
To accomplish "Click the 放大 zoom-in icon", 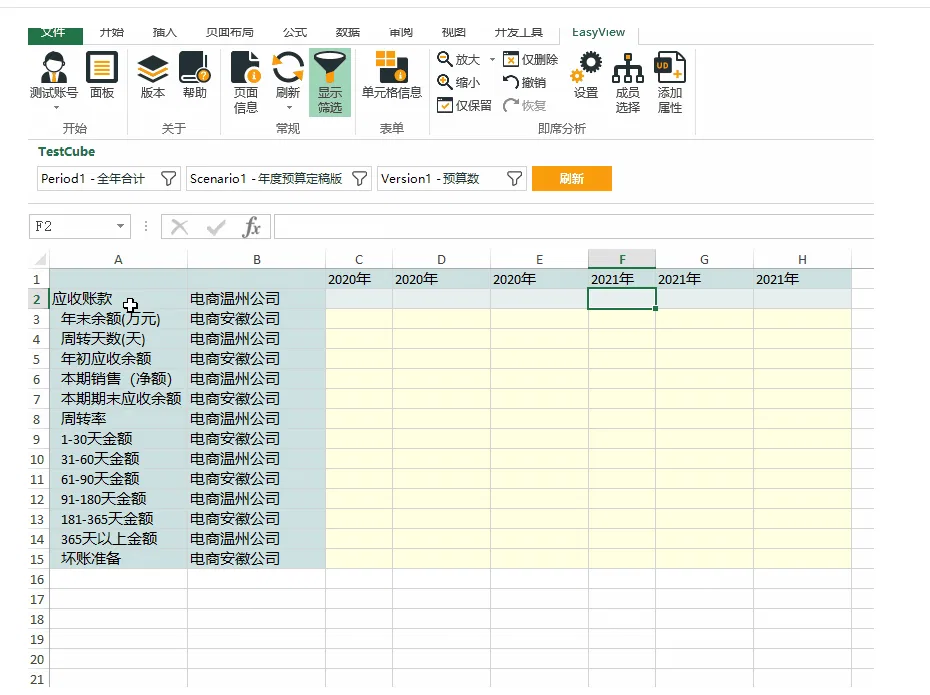I will coord(445,59).
